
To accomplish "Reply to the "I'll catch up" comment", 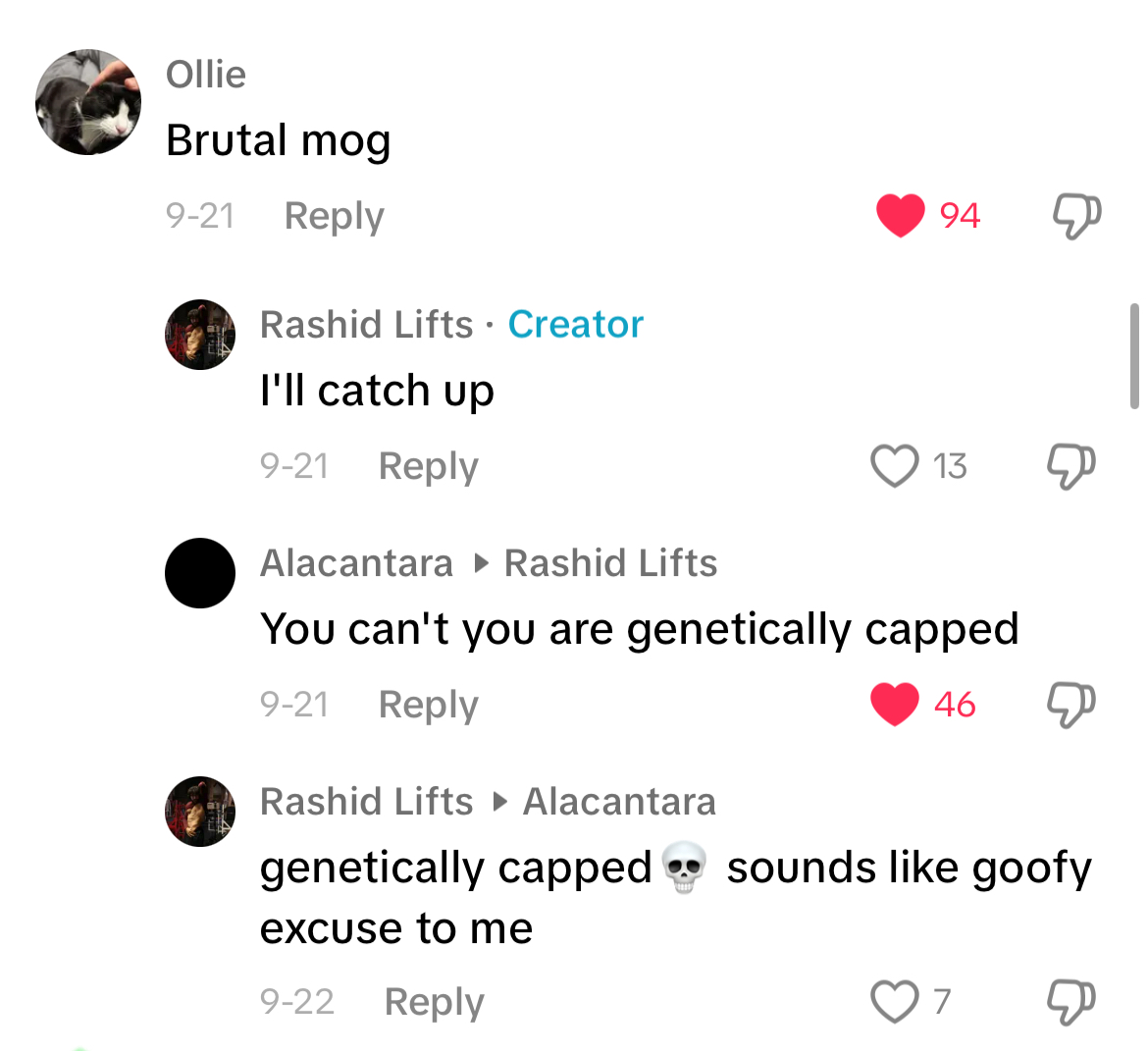I will (x=428, y=466).
